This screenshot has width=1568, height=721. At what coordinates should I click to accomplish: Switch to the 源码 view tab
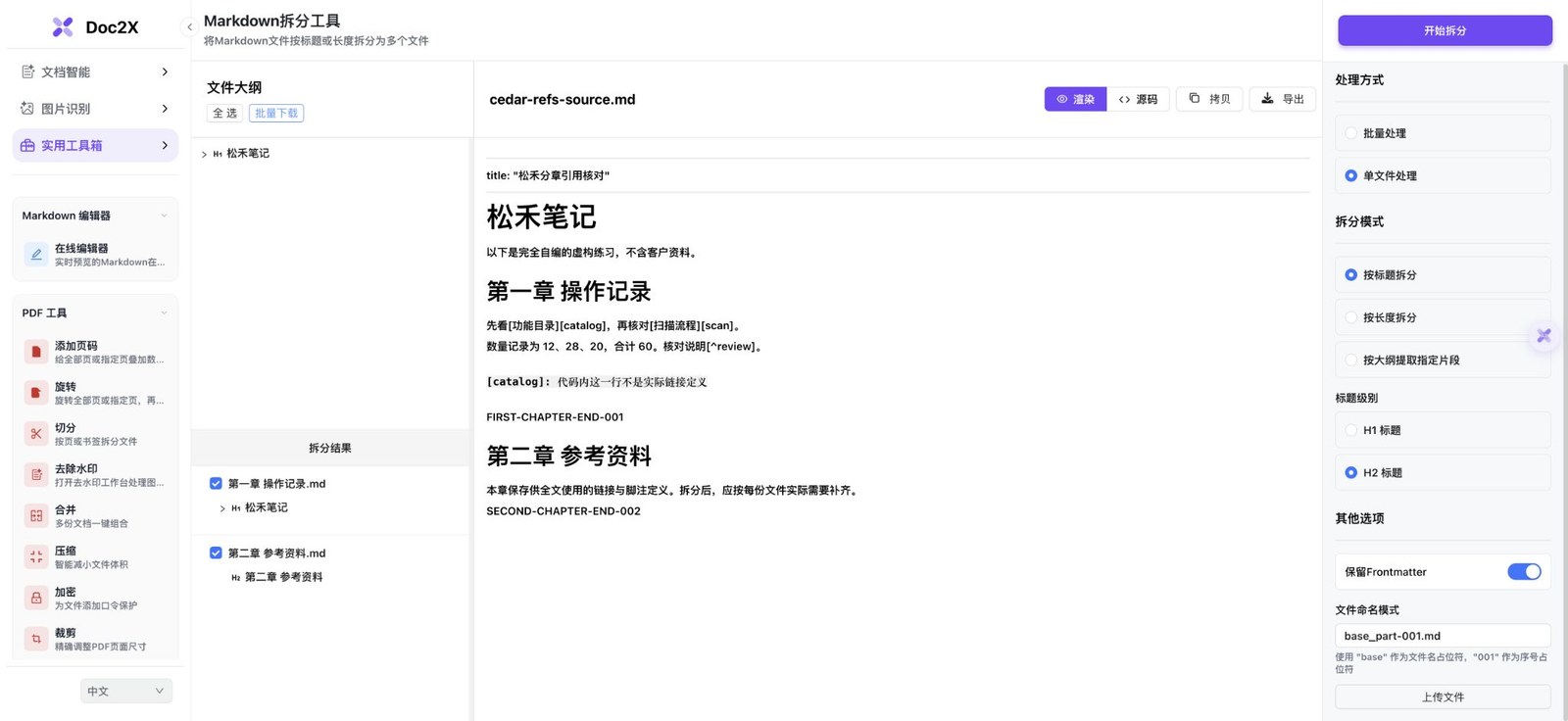point(1138,99)
